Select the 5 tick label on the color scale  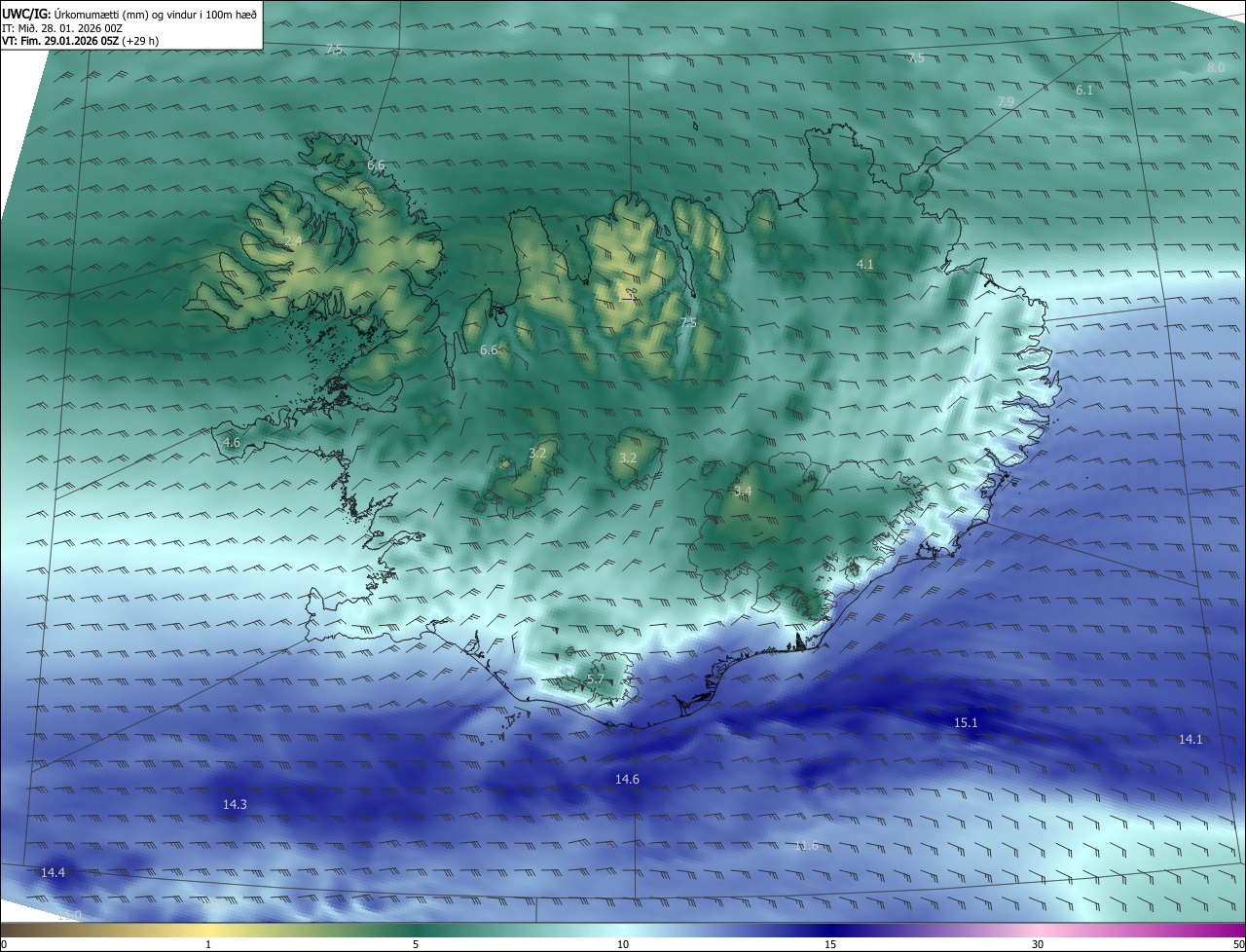coord(416,944)
